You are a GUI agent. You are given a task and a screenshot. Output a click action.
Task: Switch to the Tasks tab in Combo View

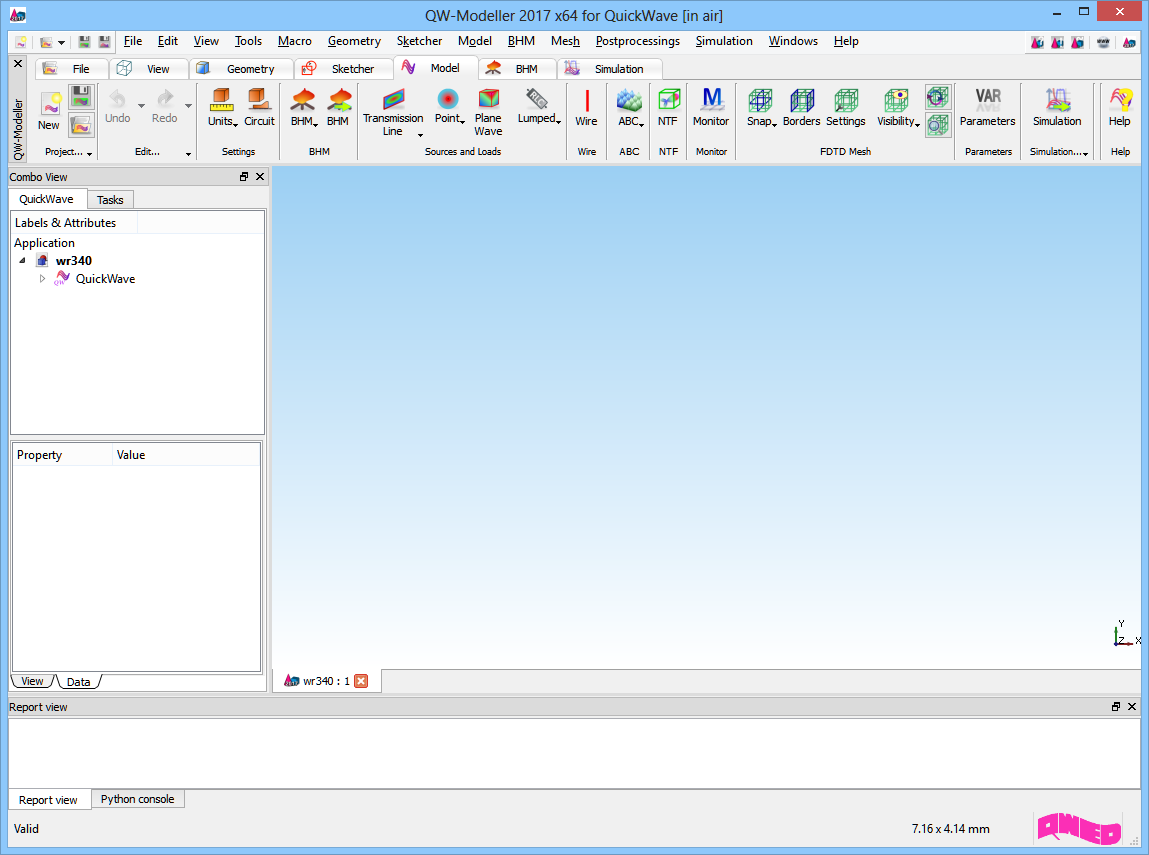pyautogui.click(x=110, y=200)
